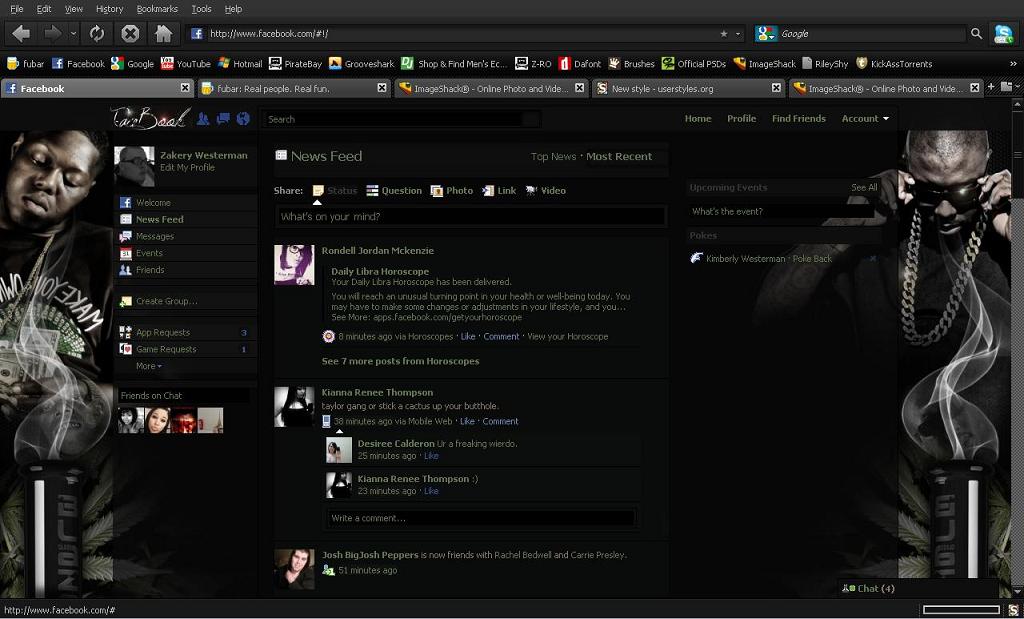Show more bookmarks with the chevron

pos(1013,63)
